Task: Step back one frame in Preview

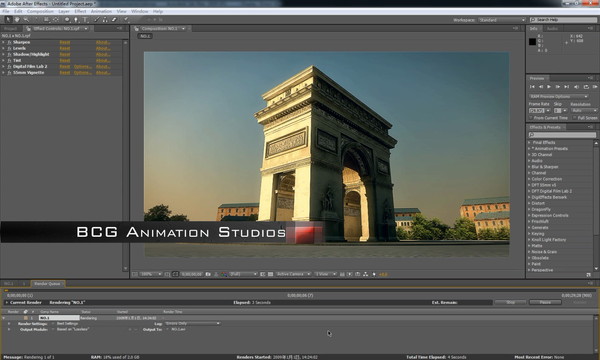Action: pos(541,87)
